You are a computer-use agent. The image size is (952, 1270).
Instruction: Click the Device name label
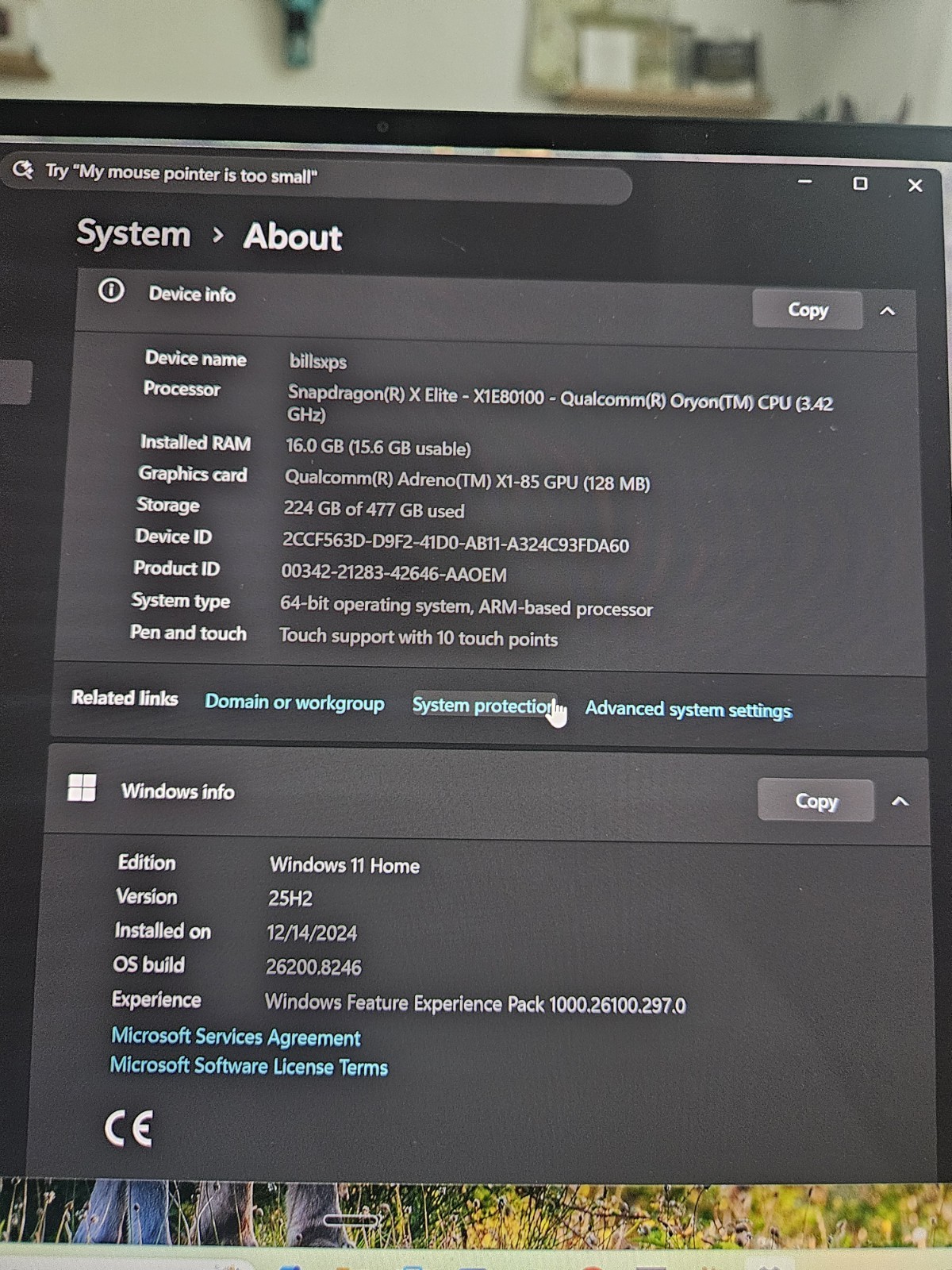[x=195, y=359]
